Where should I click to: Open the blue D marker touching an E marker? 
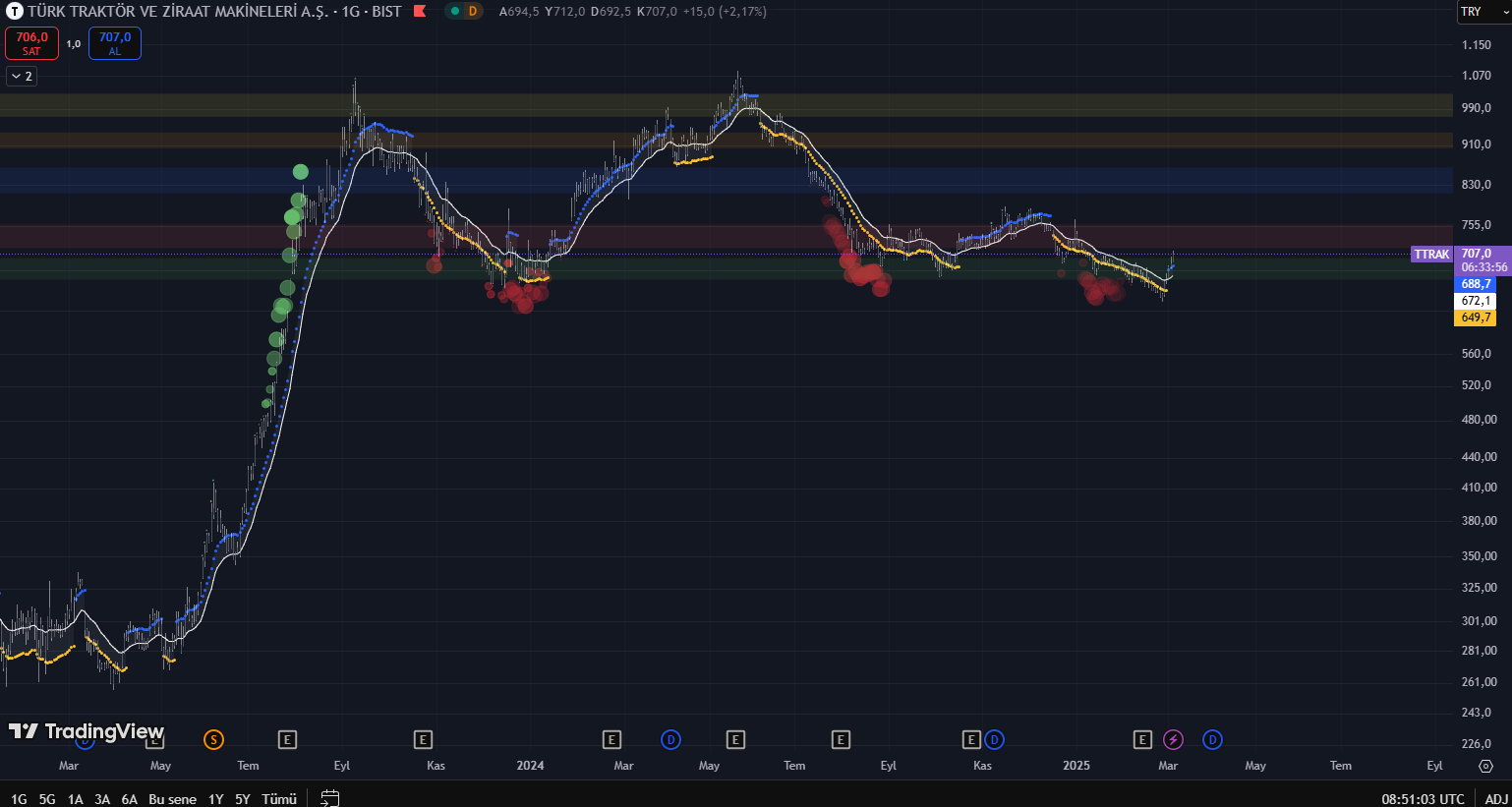(x=994, y=740)
